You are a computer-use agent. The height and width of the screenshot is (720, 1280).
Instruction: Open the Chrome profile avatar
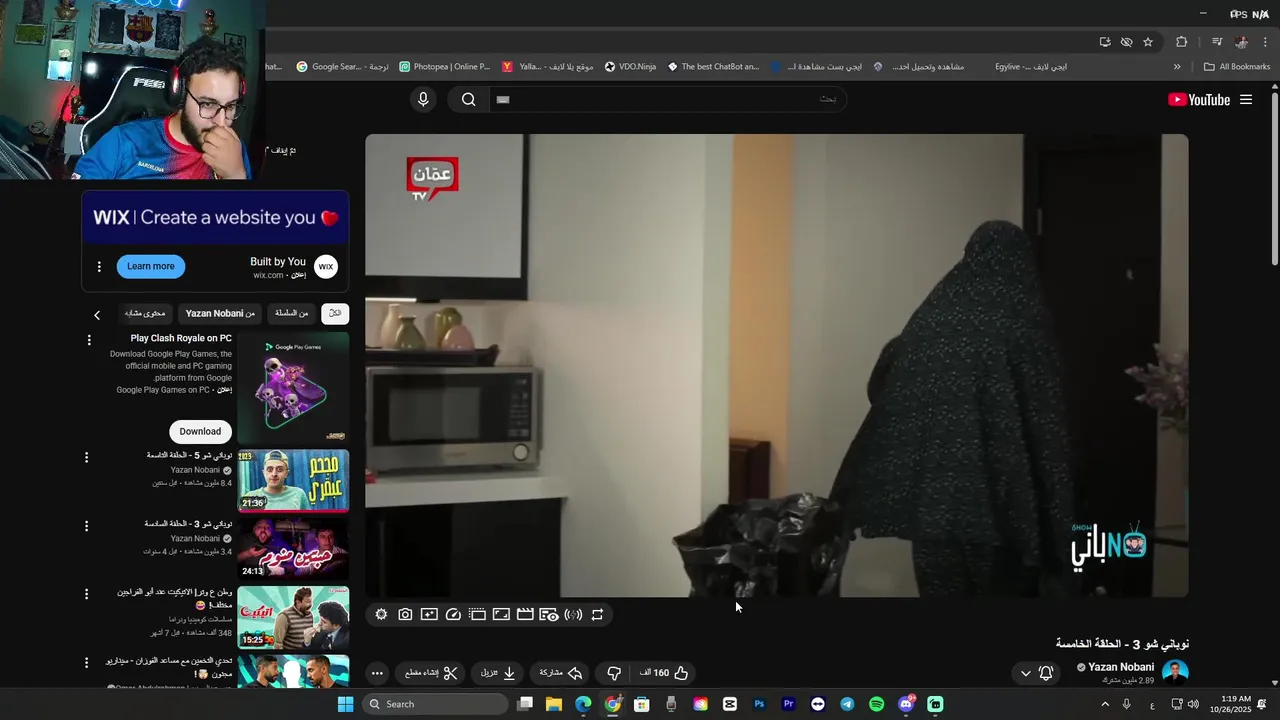[x=1241, y=42]
